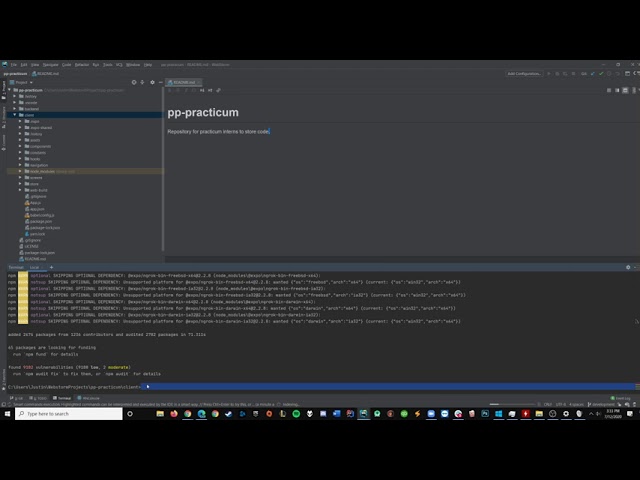Select the LICENSE file
This screenshot has width=640, height=480.
click(31, 247)
